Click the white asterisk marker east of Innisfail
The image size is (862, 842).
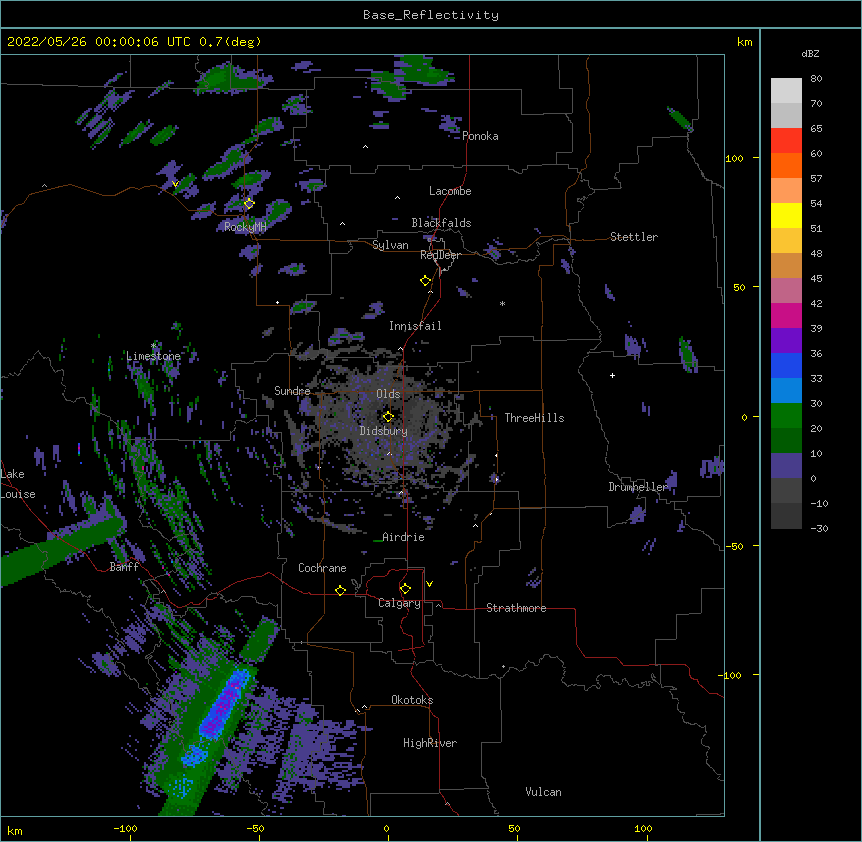click(x=502, y=303)
